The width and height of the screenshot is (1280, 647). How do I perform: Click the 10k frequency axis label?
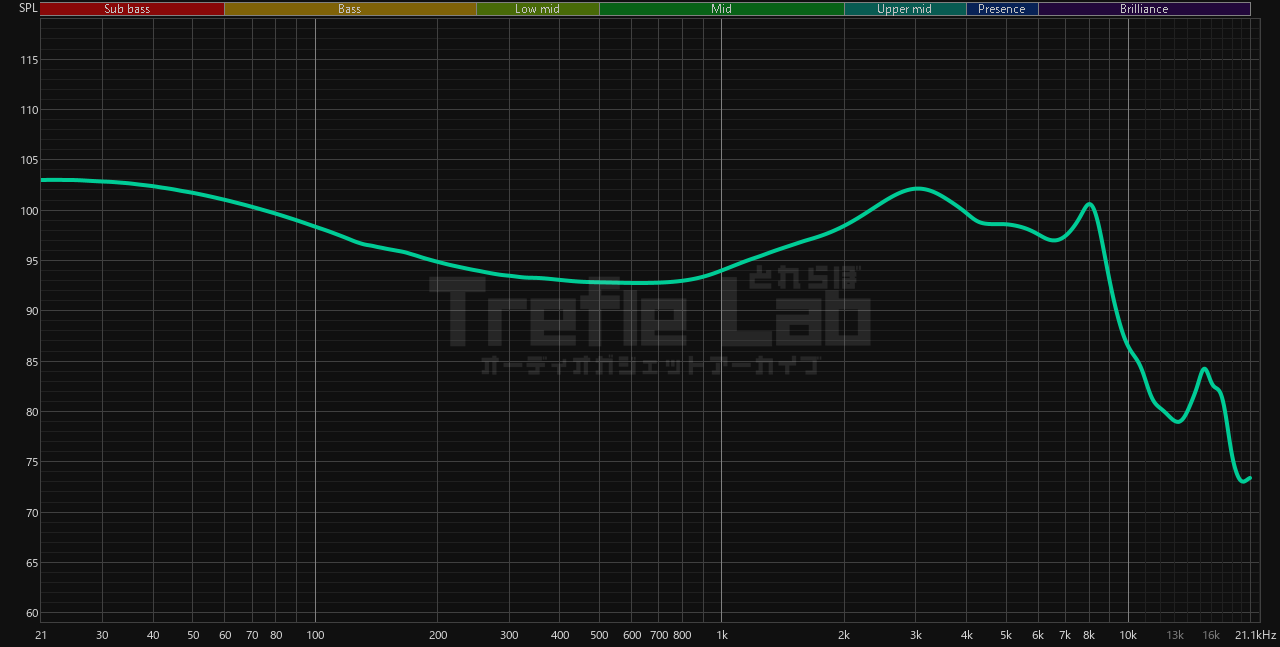coord(1128,635)
